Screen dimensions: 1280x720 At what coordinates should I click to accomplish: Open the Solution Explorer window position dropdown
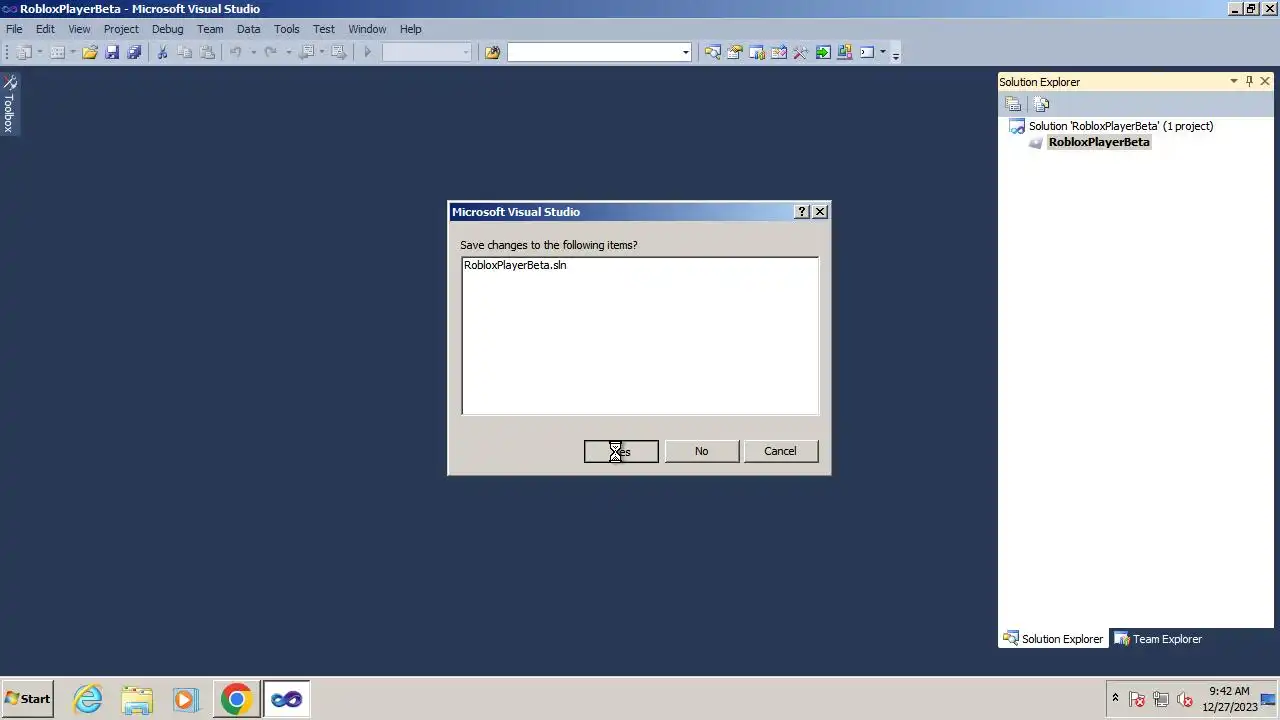click(x=1233, y=81)
